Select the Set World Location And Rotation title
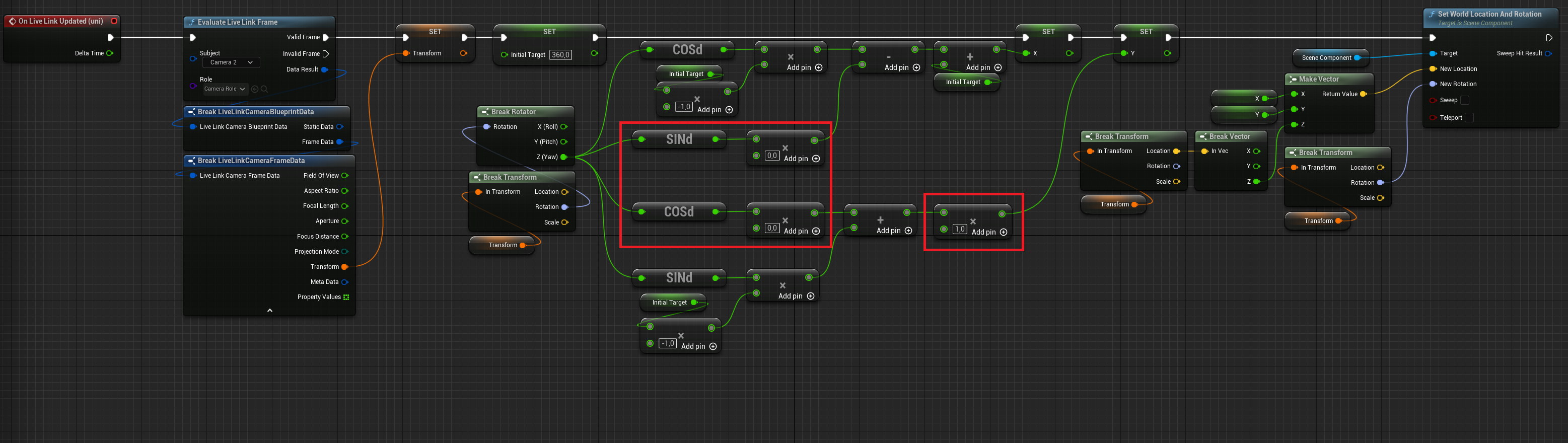1568x443 pixels. (1489, 15)
